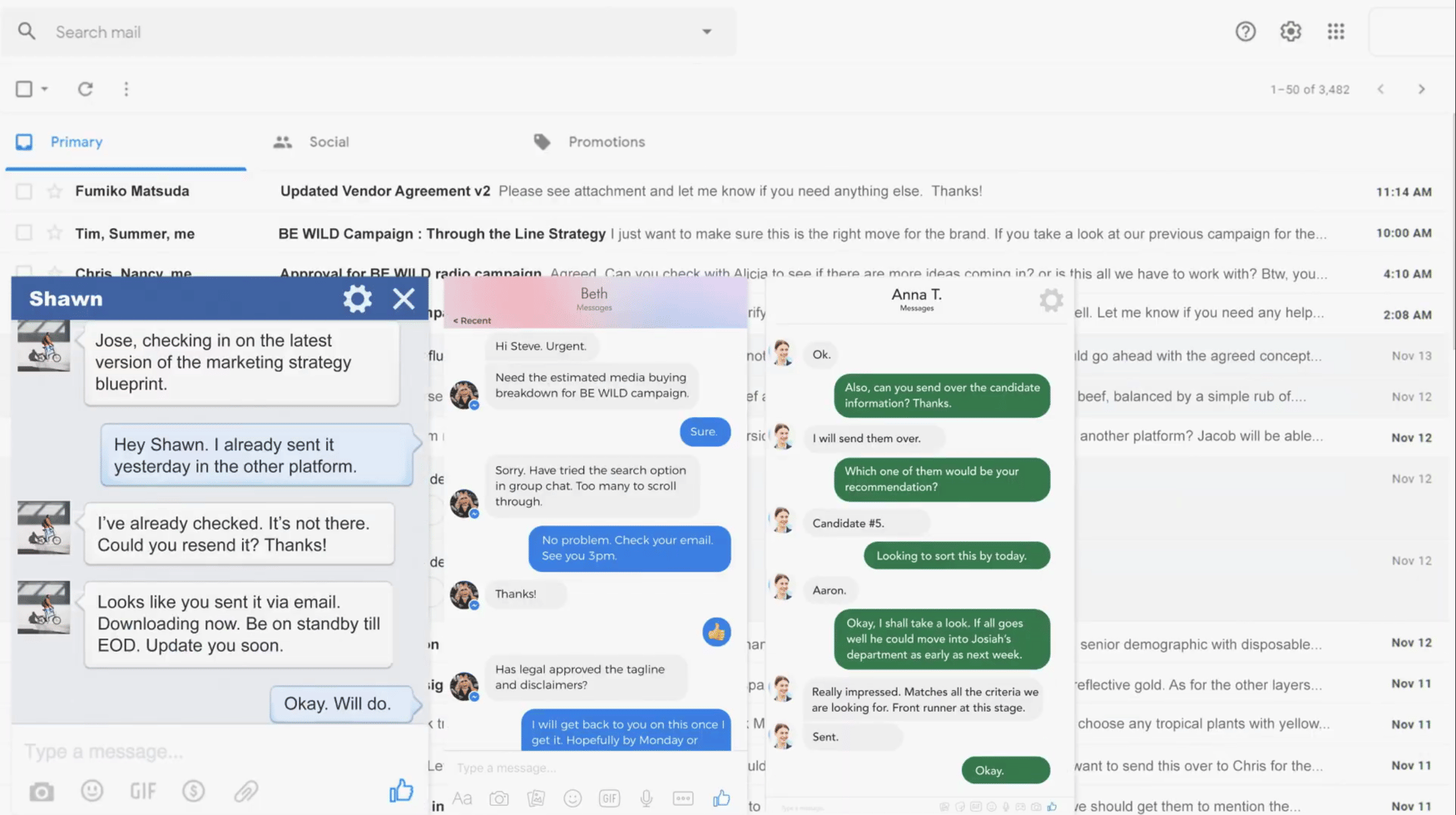Open text formatting with the Aa icon
1456x815 pixels.
[x=463, y=798]
